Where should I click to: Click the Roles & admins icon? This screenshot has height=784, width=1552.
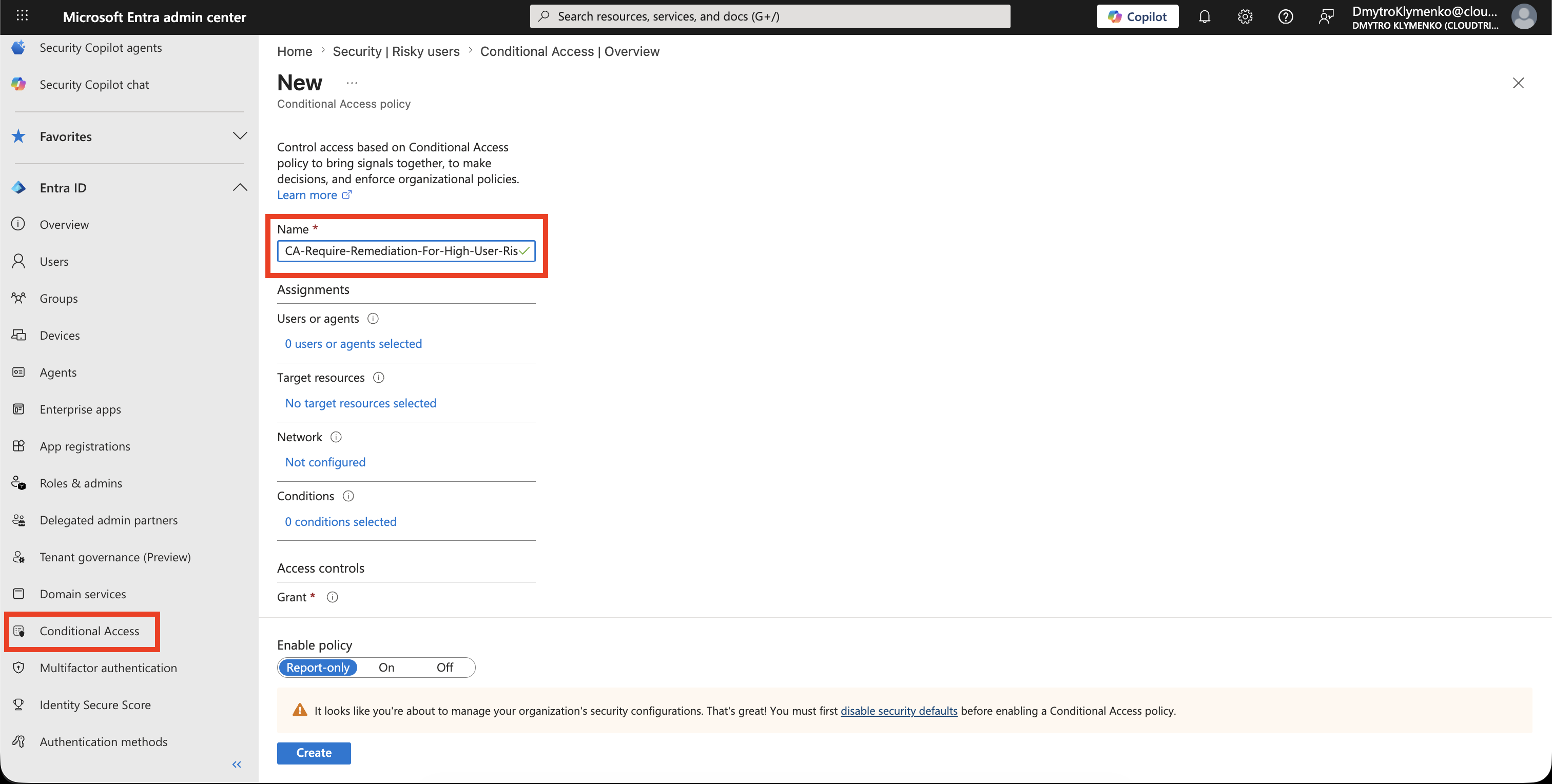18,483
